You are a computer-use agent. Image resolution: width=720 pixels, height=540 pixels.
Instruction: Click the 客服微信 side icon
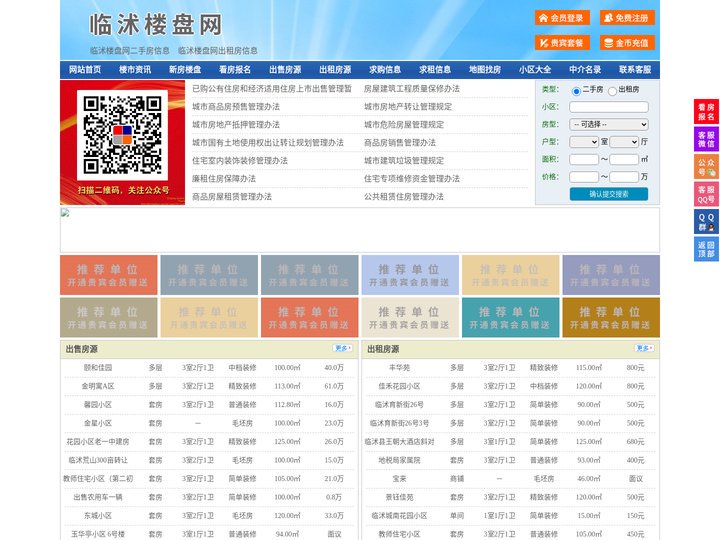(x=706, y=139)
